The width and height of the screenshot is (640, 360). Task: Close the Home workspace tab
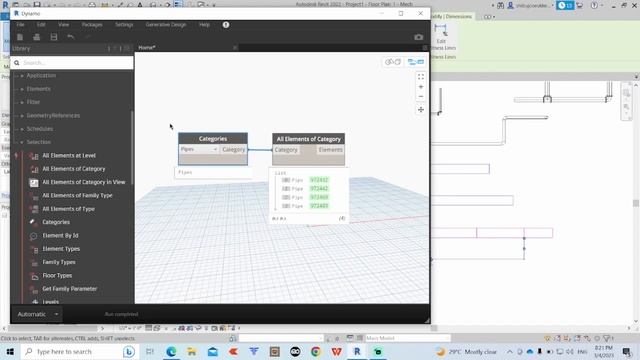235,48
